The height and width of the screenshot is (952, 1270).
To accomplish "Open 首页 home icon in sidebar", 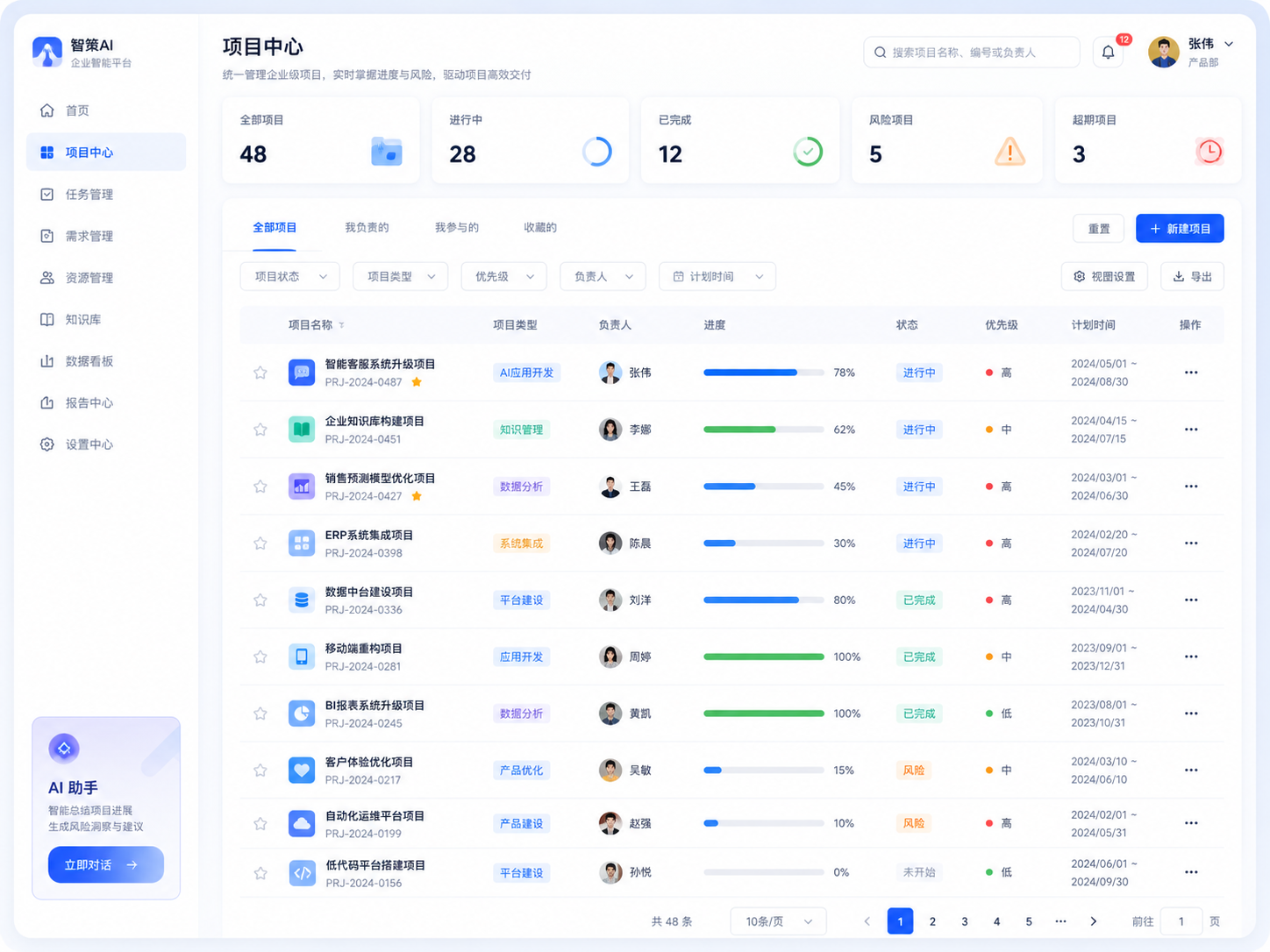I will [47, 110].
